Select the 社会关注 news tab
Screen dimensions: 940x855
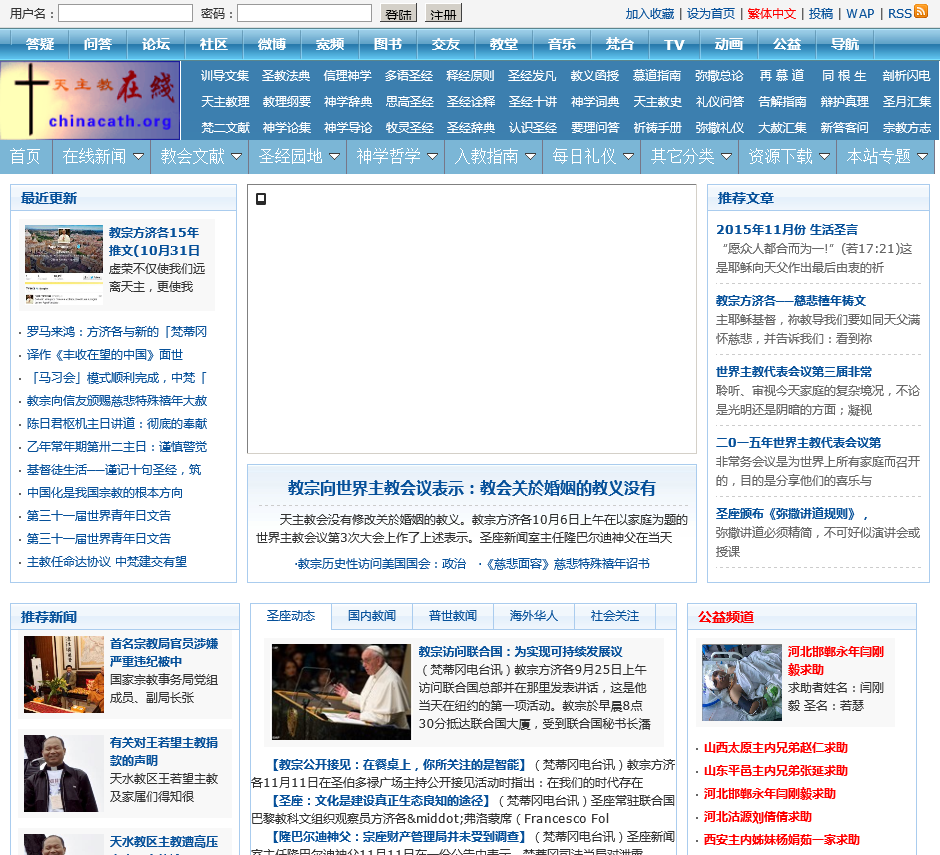(x=614, y=616)
